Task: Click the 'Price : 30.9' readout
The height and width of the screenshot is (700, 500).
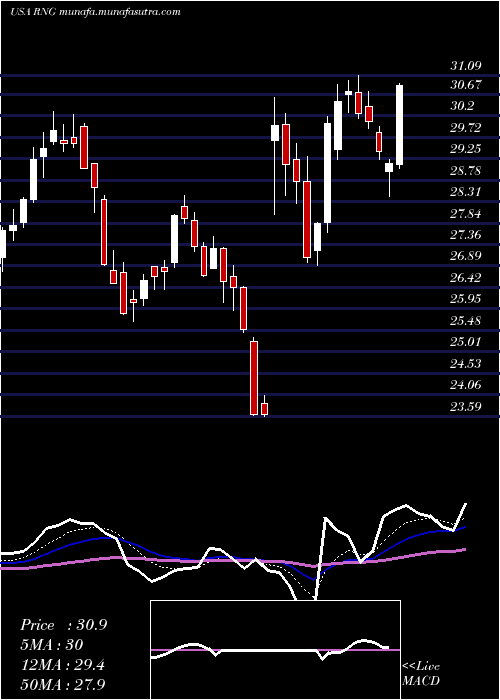Action: pos(63,625)
